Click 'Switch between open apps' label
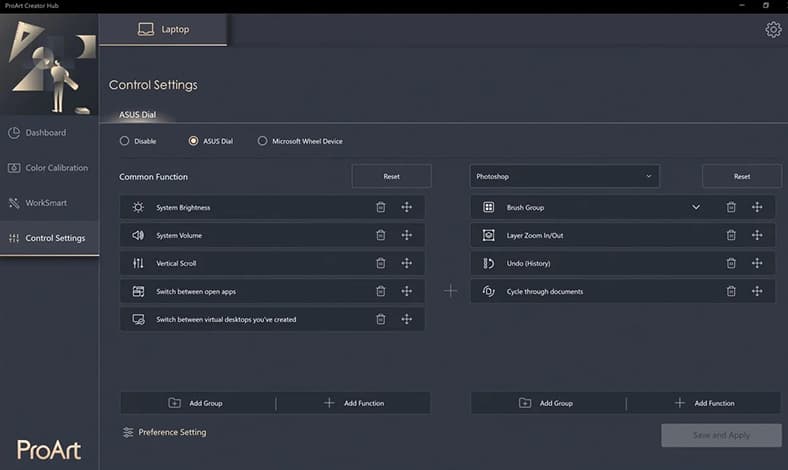 click(196, 292)
